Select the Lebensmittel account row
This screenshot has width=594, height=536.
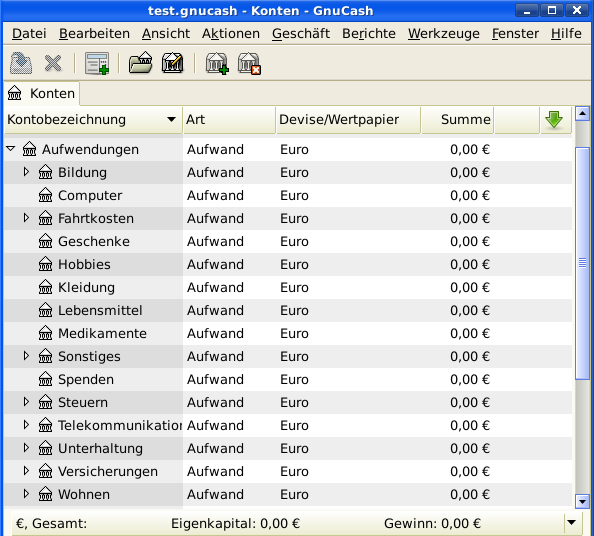pyautogui.click(x=288, y=310)
